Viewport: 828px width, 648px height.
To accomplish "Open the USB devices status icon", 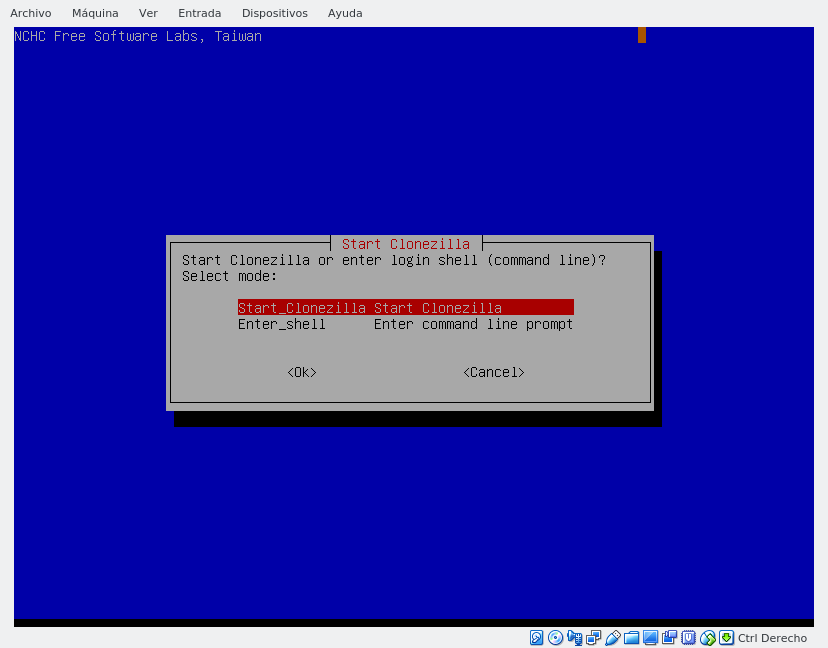I will 613,638.
